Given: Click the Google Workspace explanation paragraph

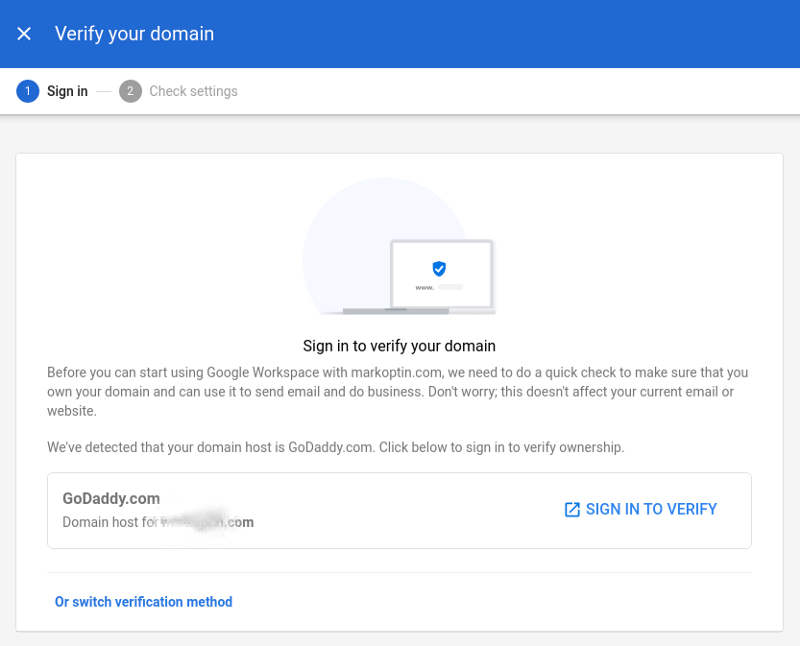Looking at the screenshot, I should coord(397,391).
